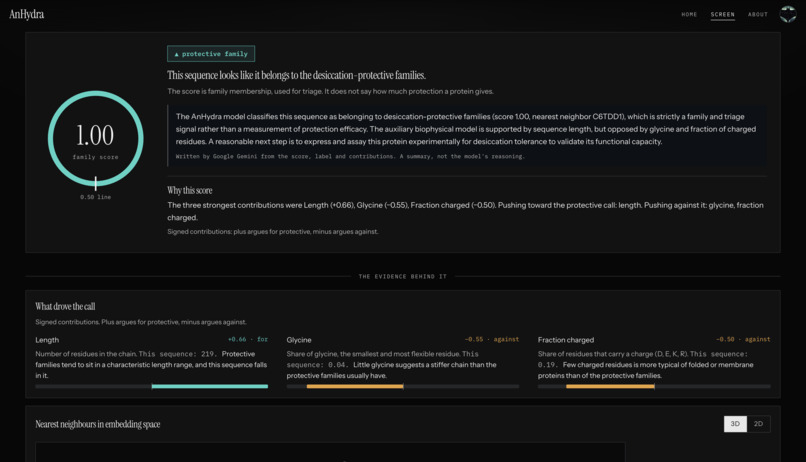Viewport: 806px width, 462px height.
Task: Click the 'family score' label in ring
Action: 96,157
